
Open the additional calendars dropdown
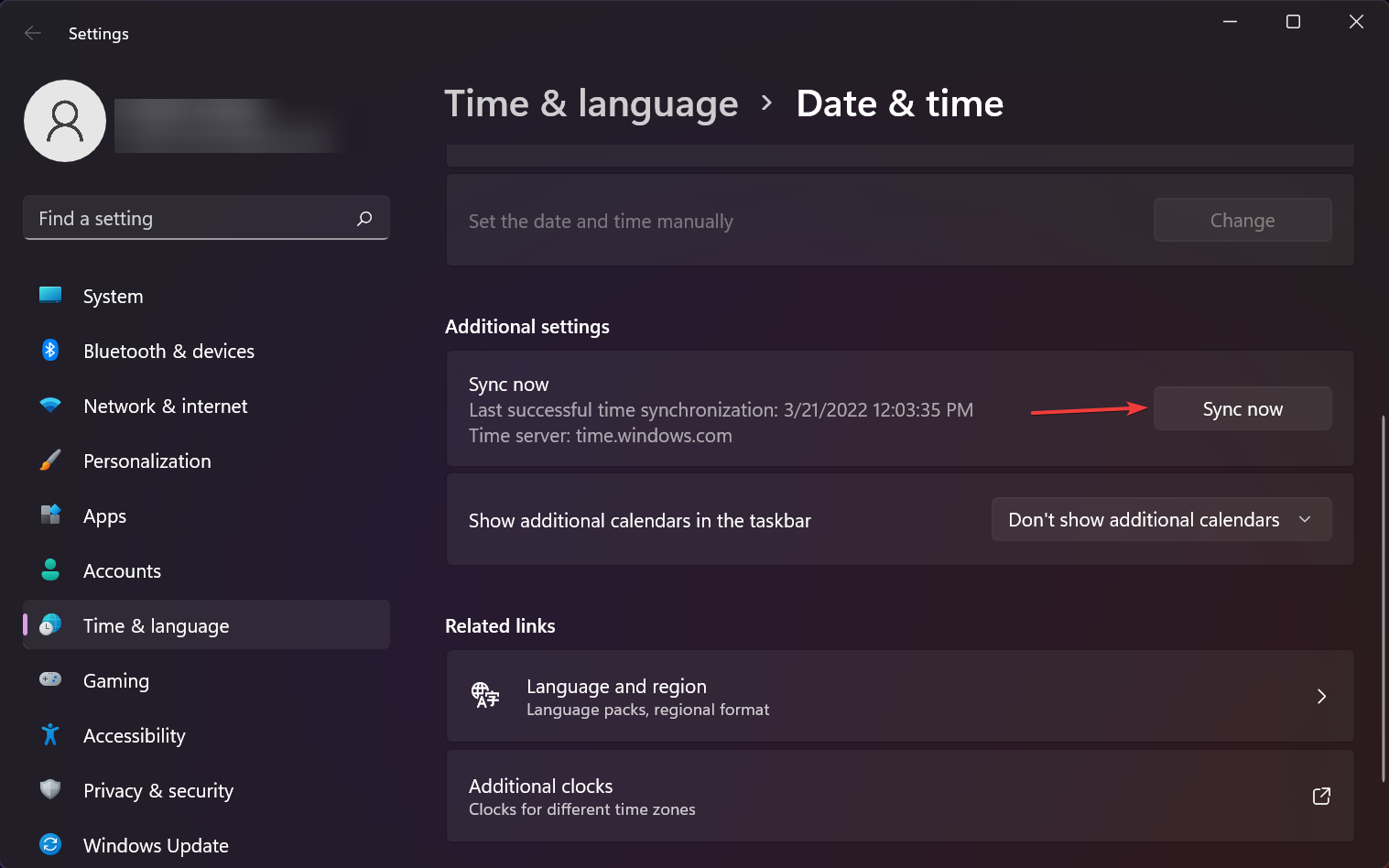[1161, 519]
